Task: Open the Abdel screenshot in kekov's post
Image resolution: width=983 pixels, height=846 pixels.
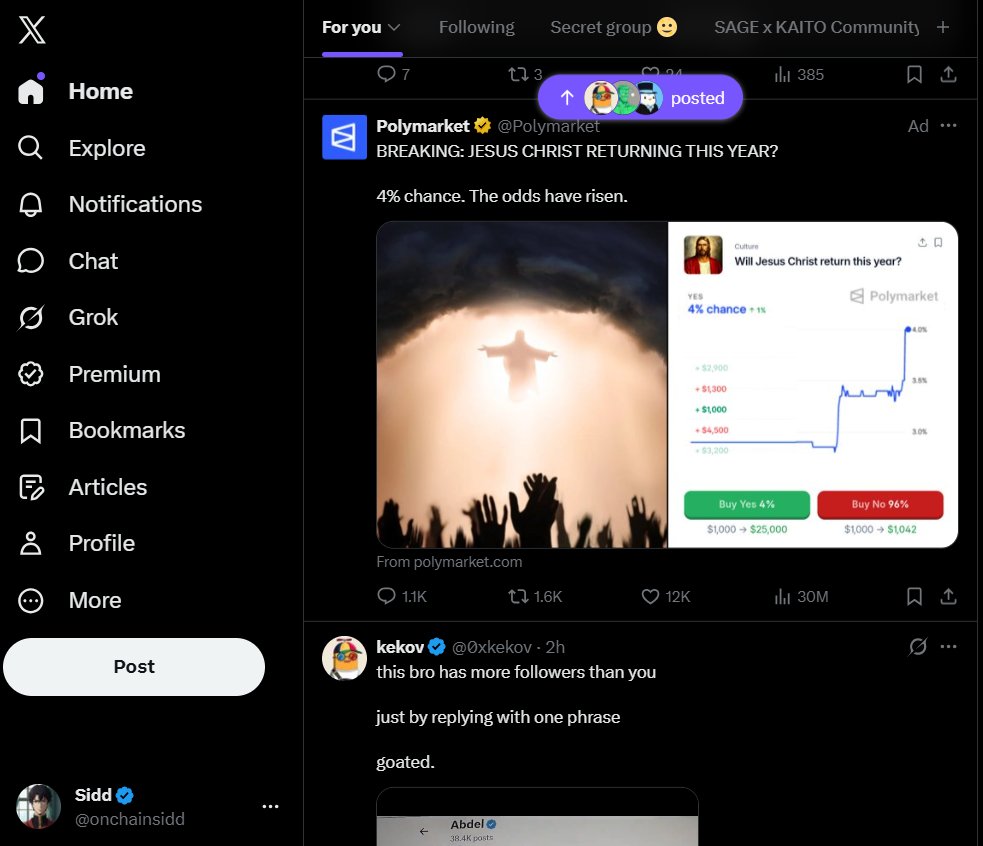Action: [x=537, y=817]
